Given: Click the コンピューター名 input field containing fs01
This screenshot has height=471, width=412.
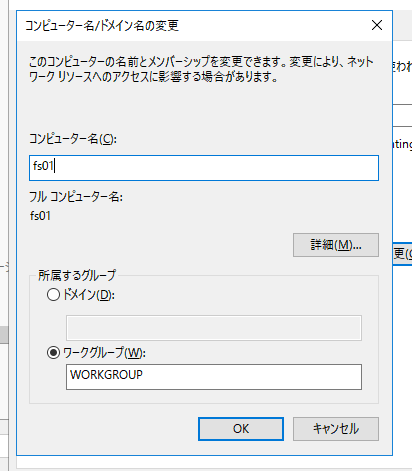Looking at the screenshot, I should [x=204, y=168].
